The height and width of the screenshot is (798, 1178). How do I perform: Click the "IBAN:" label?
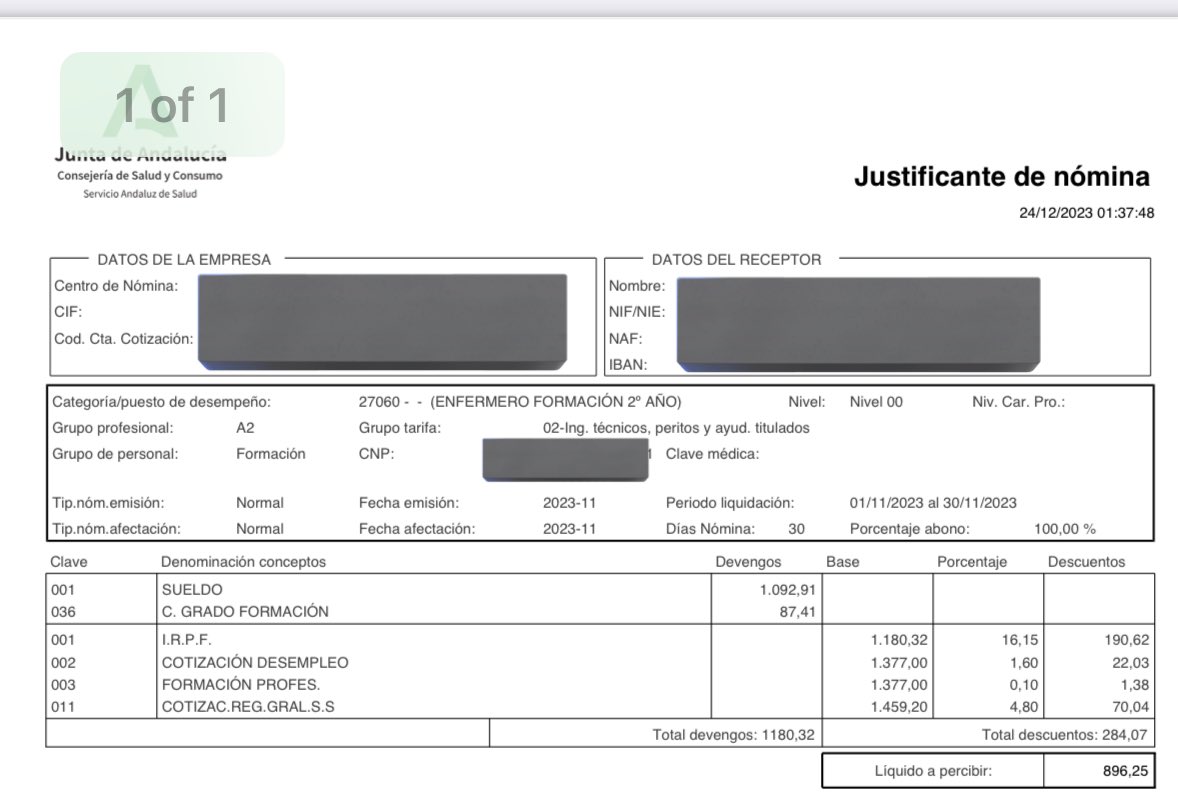pyautogui.click(x=628, y=364)
